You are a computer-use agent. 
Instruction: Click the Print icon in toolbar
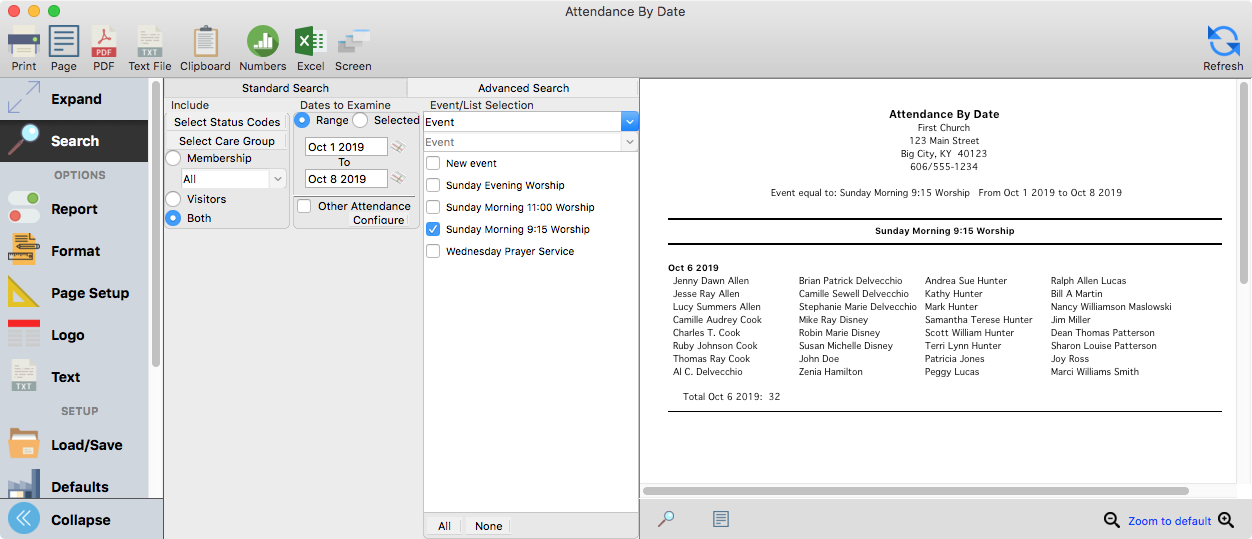pos(24,42)
